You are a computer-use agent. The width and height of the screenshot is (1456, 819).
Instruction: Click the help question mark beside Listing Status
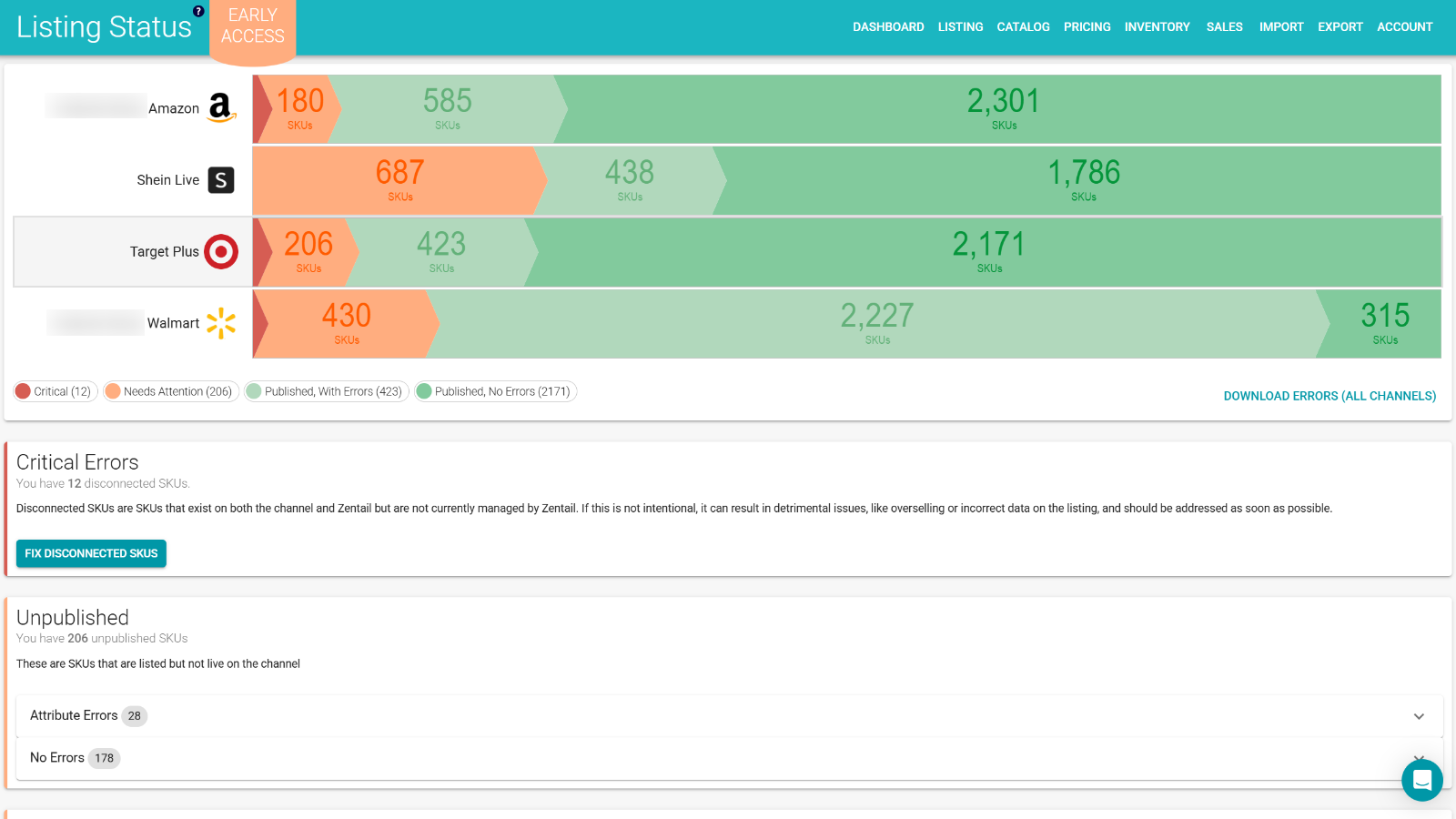coord(198,11)
